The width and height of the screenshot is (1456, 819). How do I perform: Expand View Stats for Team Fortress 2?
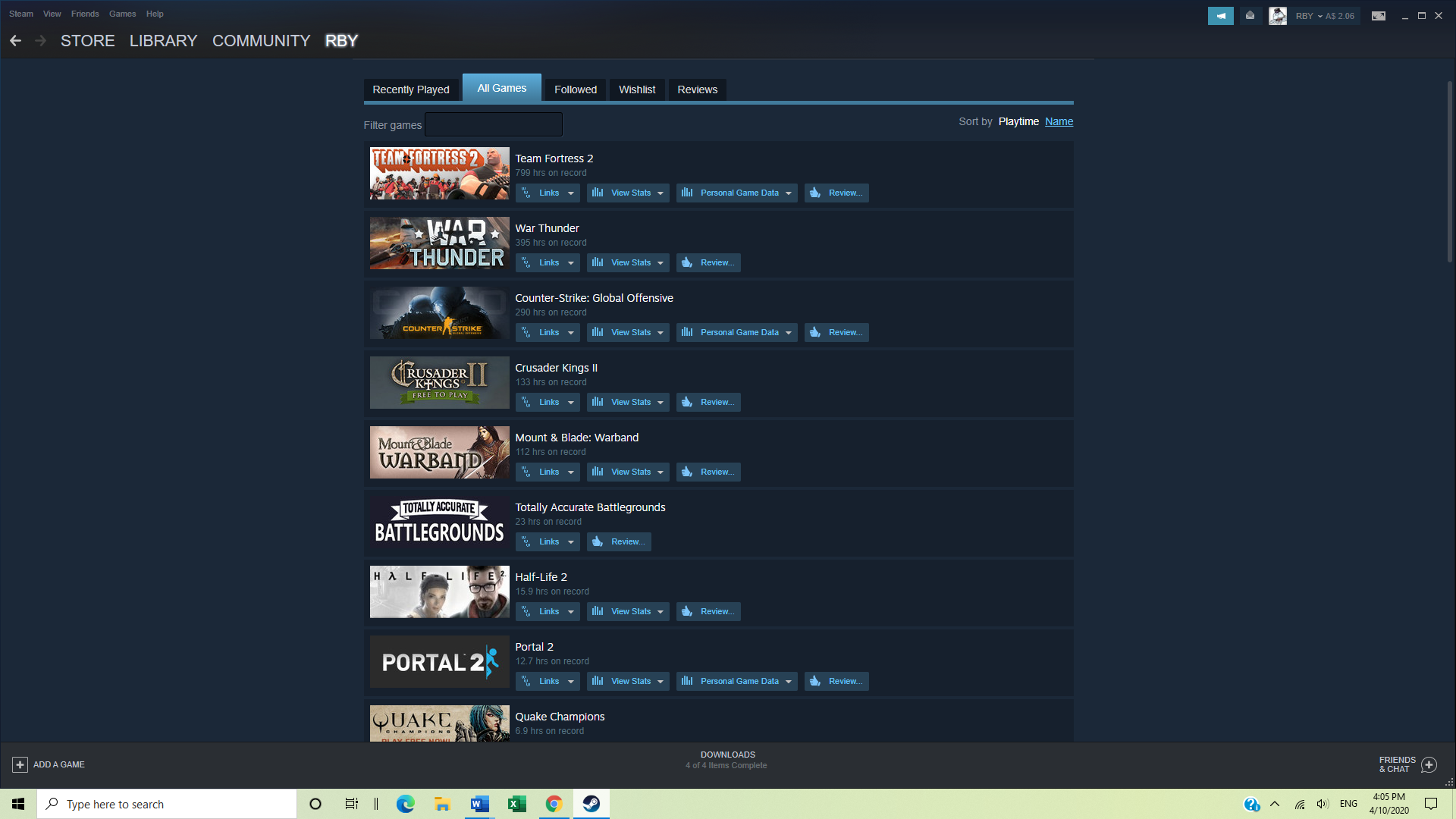(628, 193)
